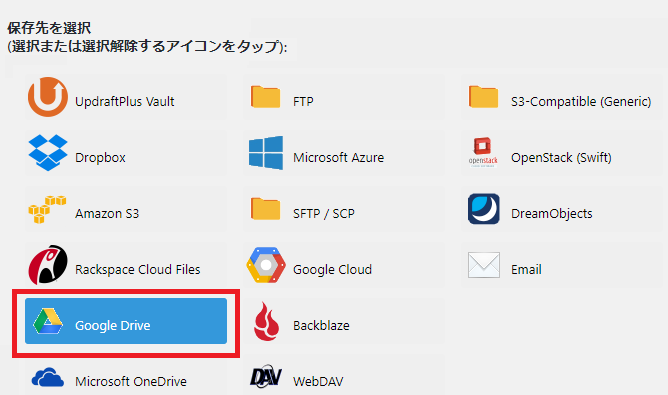This screenshot has width=668, height=395.
Task: Select the Backblaze label
Action: coord(321,326)
